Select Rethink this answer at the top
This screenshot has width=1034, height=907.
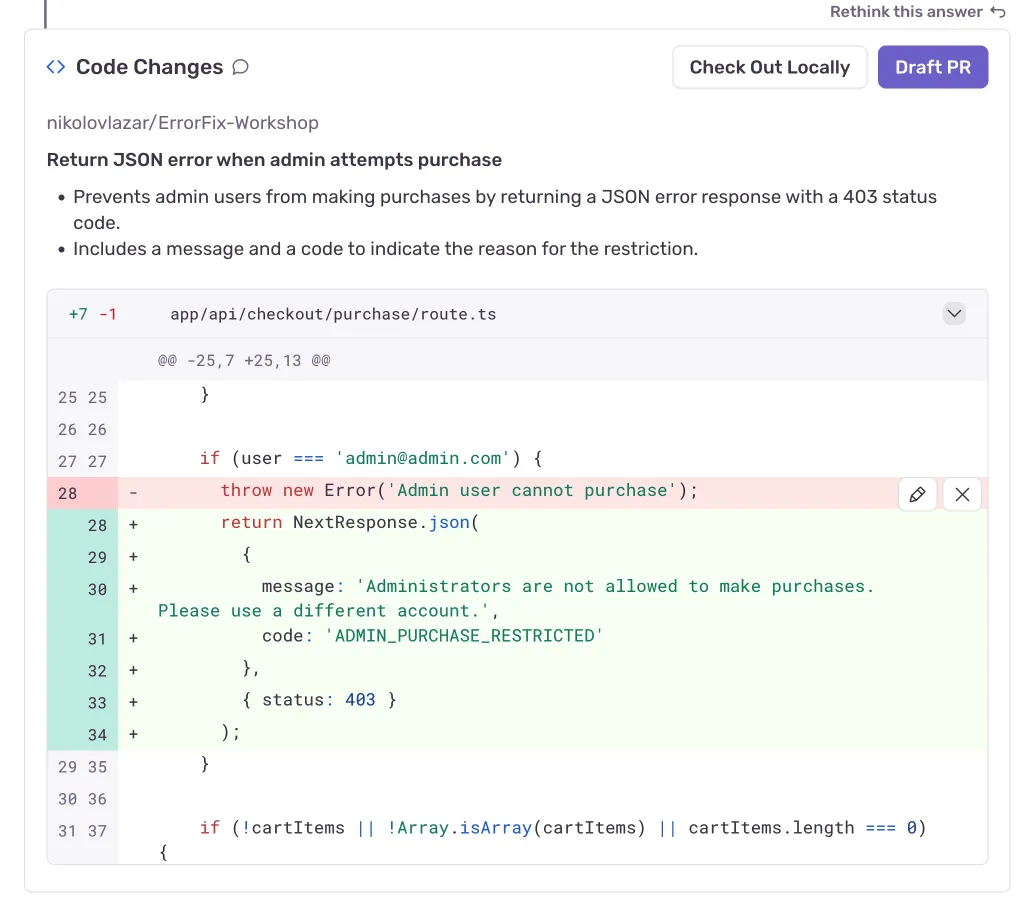pos(906,11)
